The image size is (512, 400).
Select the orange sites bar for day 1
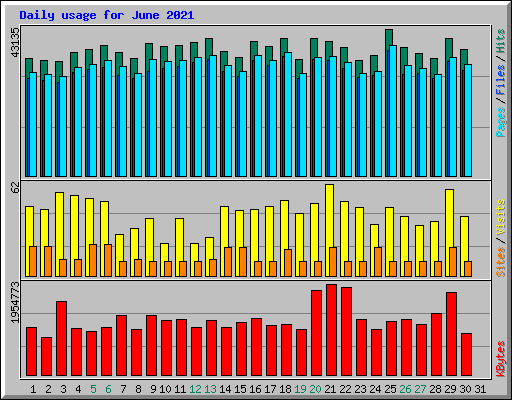click(33, 261)
